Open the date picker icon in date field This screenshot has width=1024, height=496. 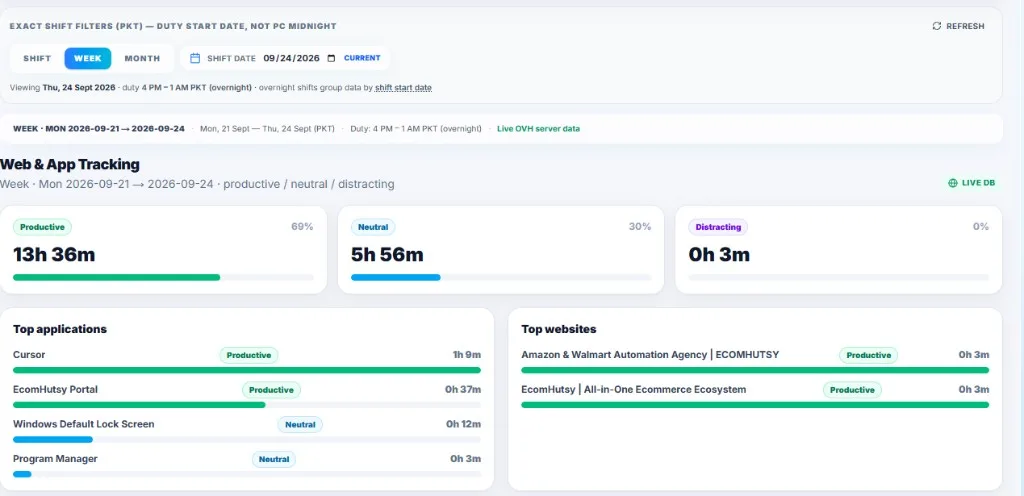point(331,58)
